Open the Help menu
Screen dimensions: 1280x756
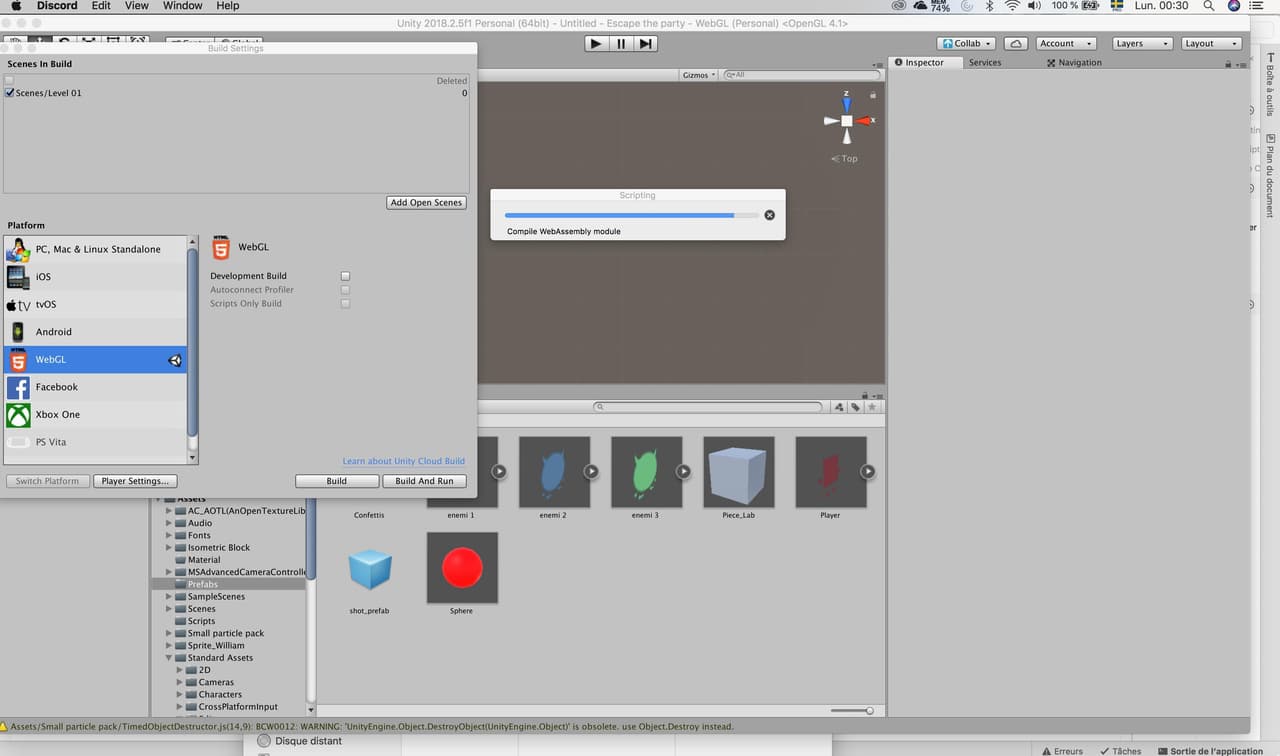(228, 6)
